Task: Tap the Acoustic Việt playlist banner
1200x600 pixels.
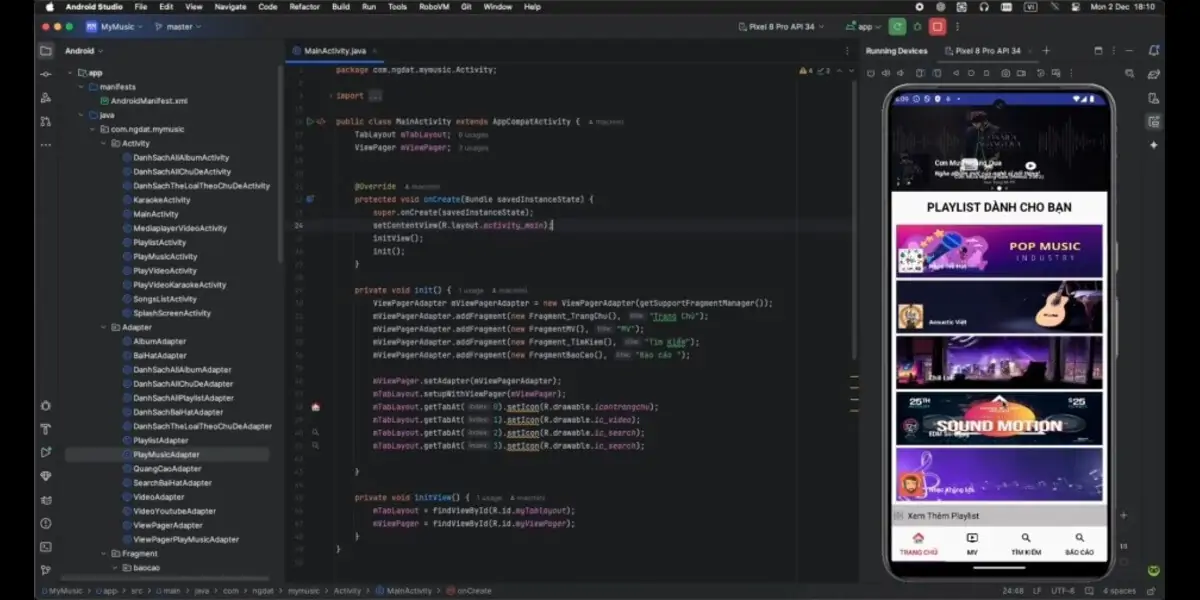Action: (1000, 305)
